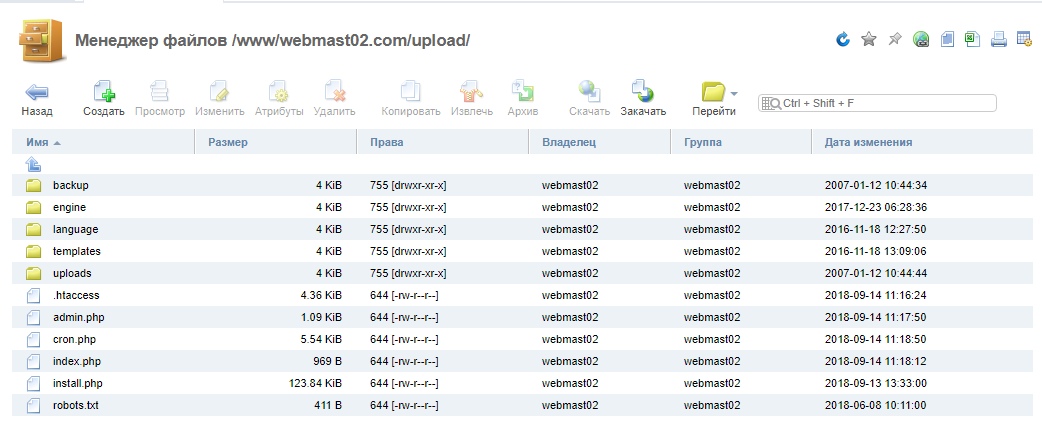Viewport: 1042px width, 435px height.
Task: Open table settings icon in header
Action: 1024,40
